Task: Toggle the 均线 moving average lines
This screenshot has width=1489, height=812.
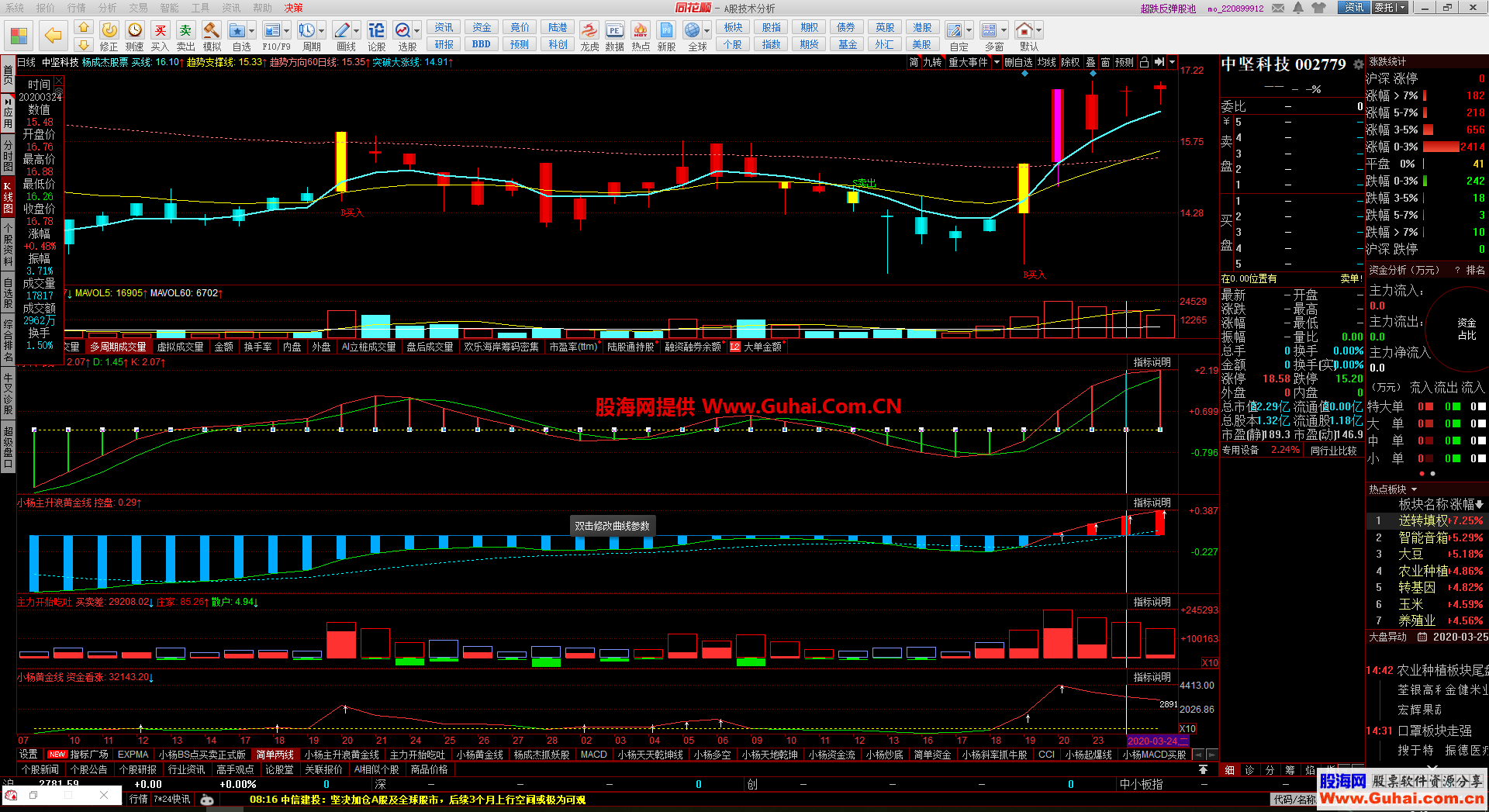Action: point(1047,62)
